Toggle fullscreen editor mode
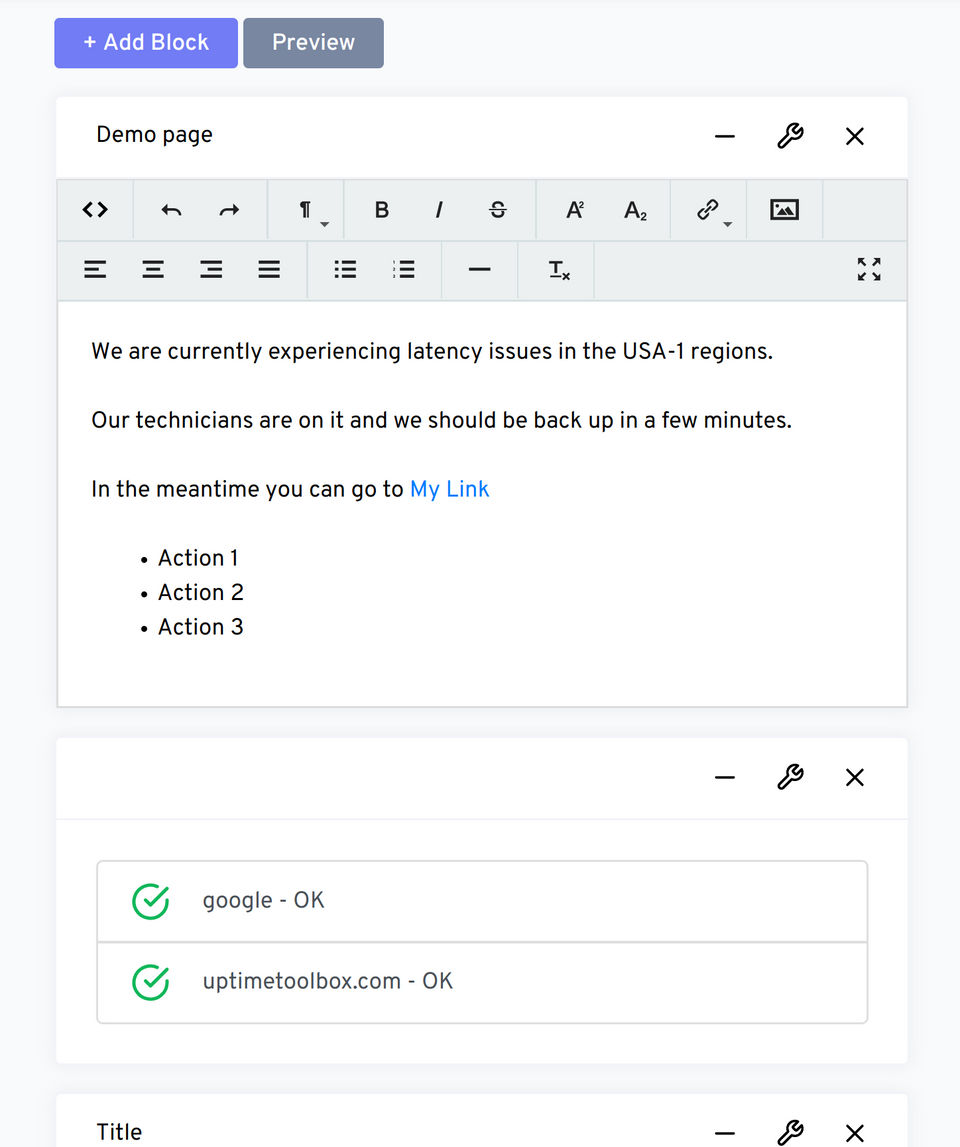960x1147 pixels. [x=869, y=270]
